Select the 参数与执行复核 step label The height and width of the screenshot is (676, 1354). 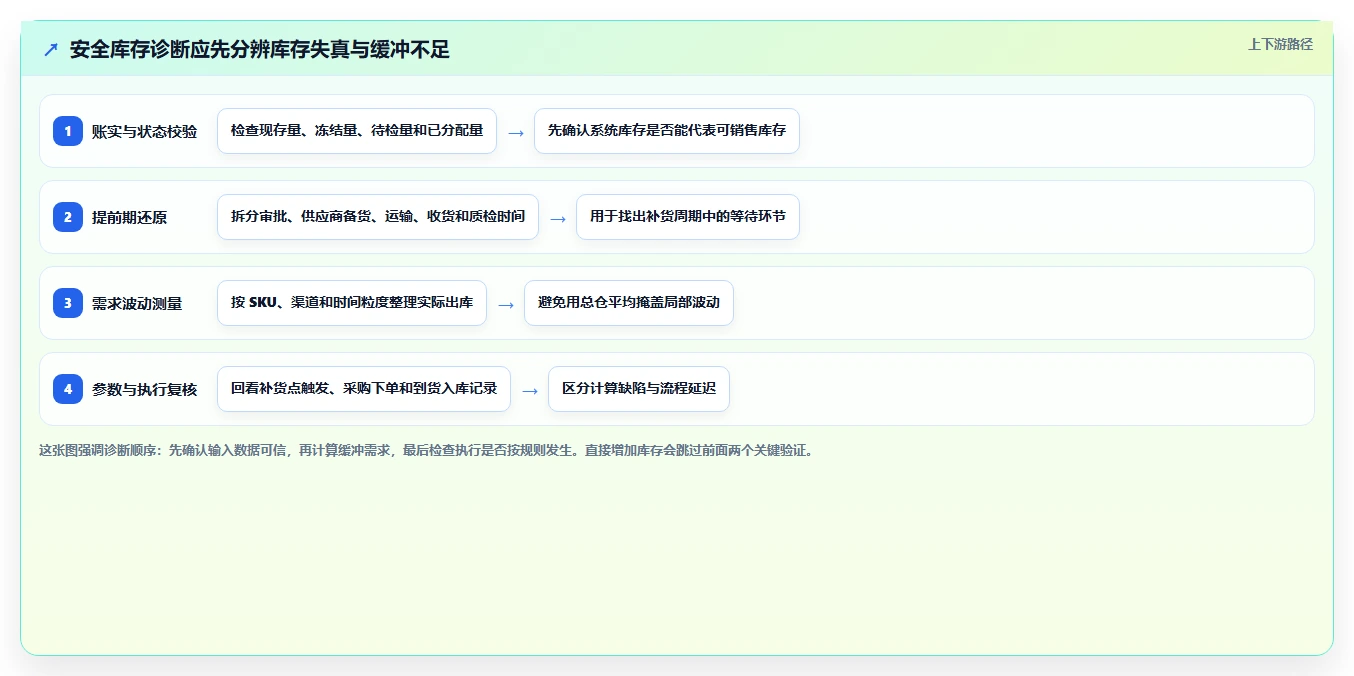point(145,389)
